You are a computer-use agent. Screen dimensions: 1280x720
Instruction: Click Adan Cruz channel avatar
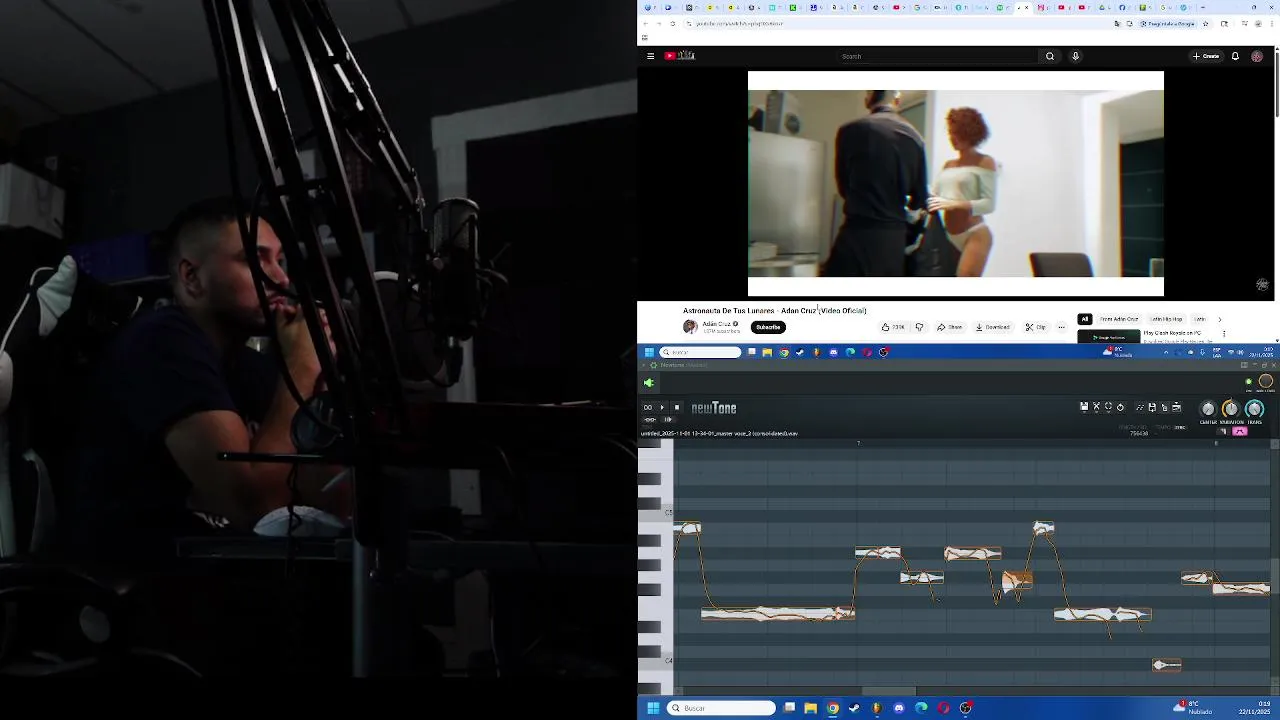[x=690, y=327]
